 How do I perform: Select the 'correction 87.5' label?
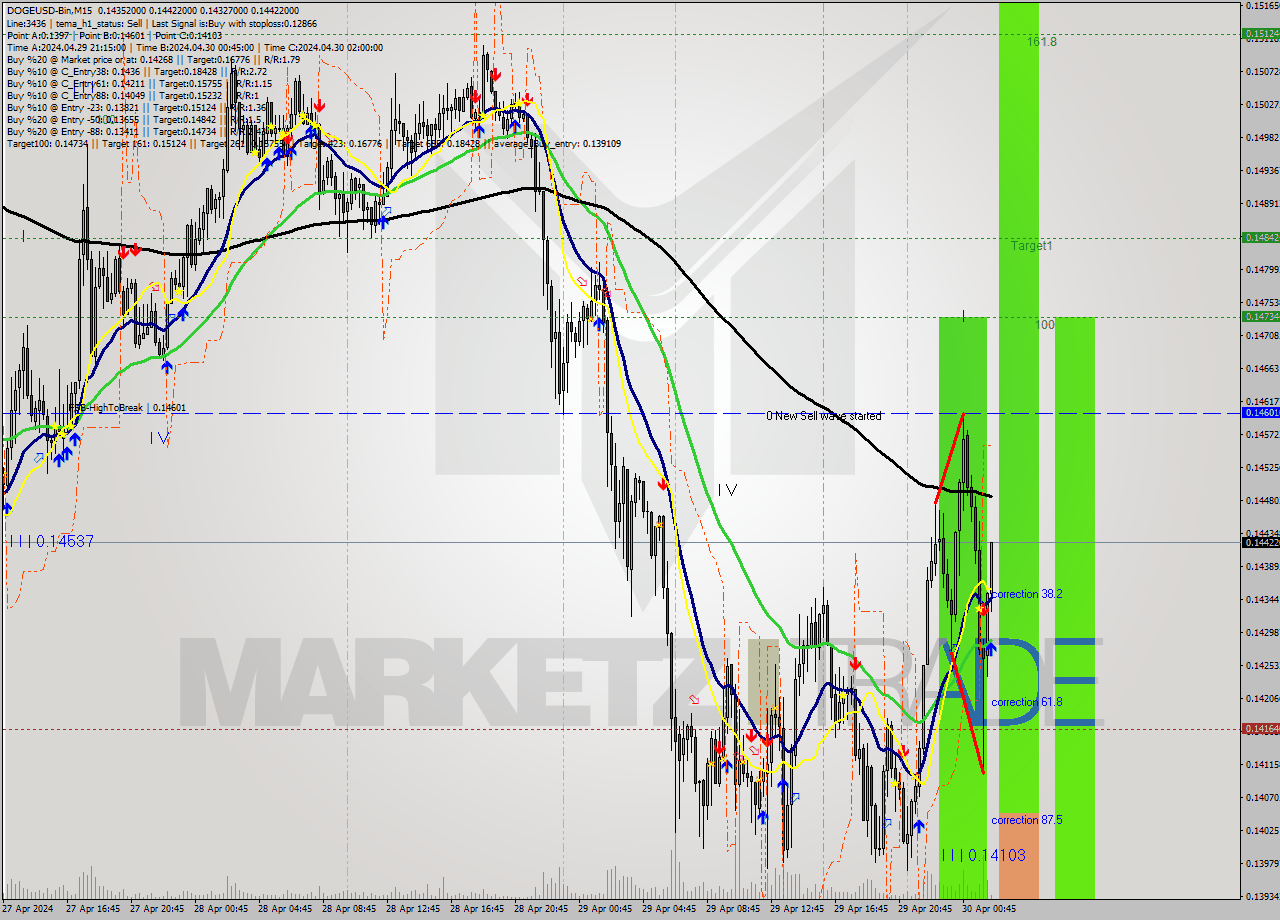pos(1026,820)
